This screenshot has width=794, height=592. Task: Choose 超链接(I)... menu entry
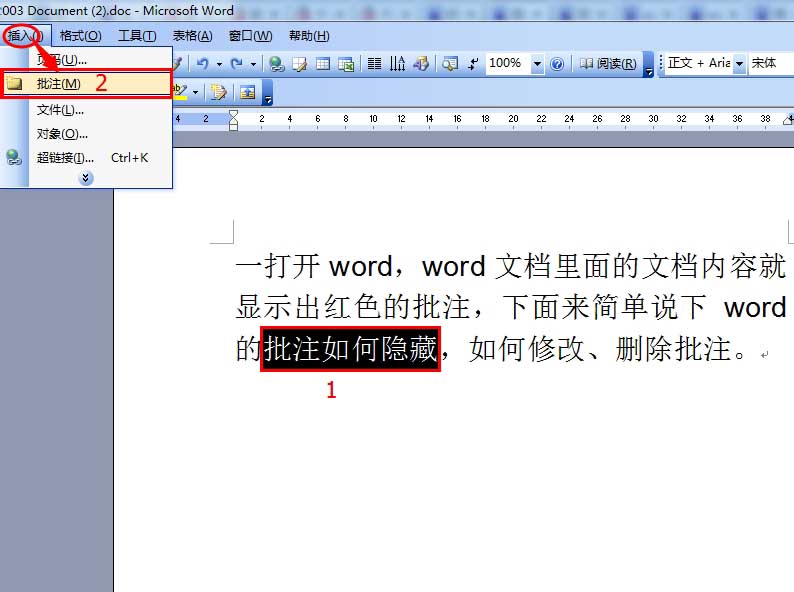86,158
